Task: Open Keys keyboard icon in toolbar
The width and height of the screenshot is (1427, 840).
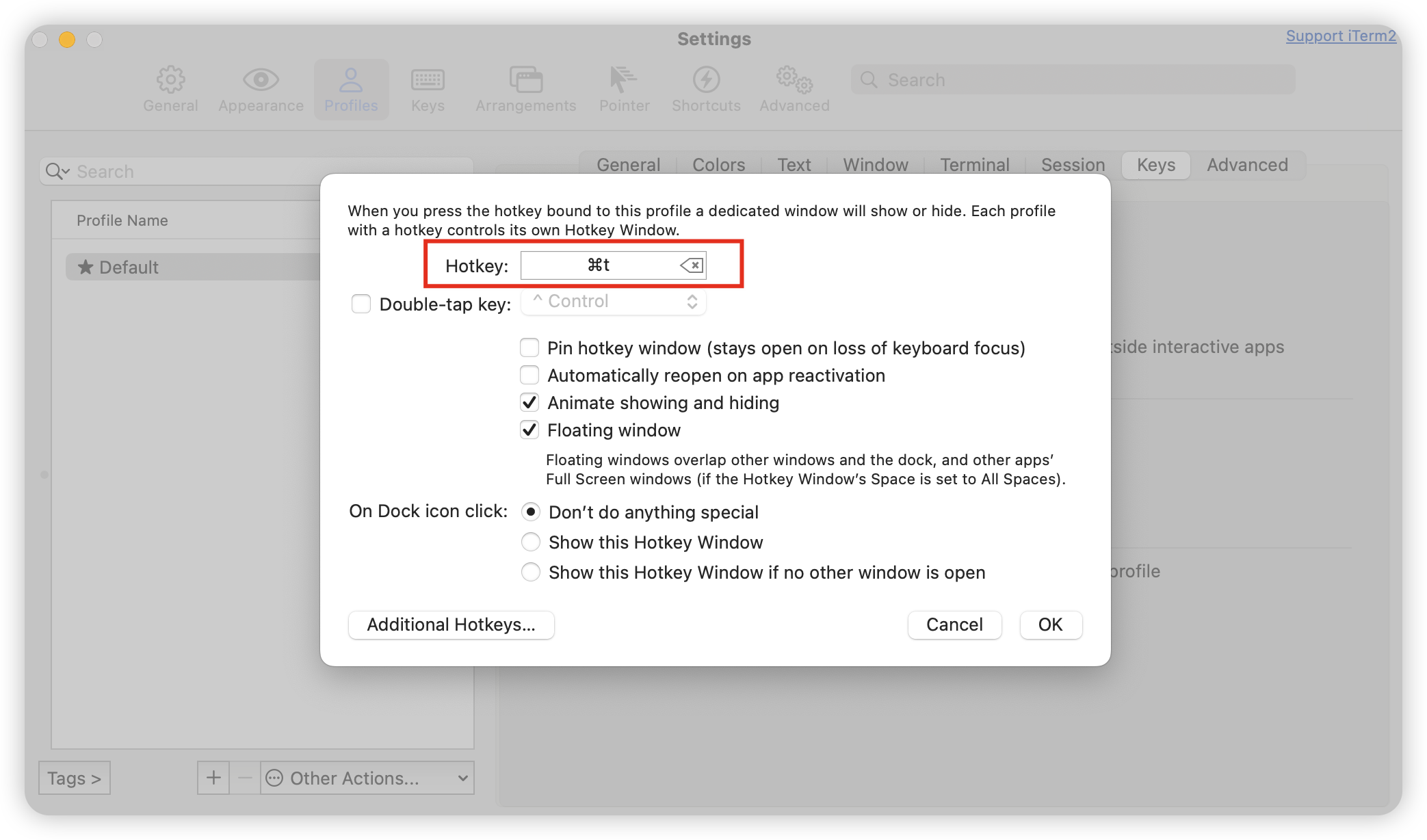Action: click(428, 80)
